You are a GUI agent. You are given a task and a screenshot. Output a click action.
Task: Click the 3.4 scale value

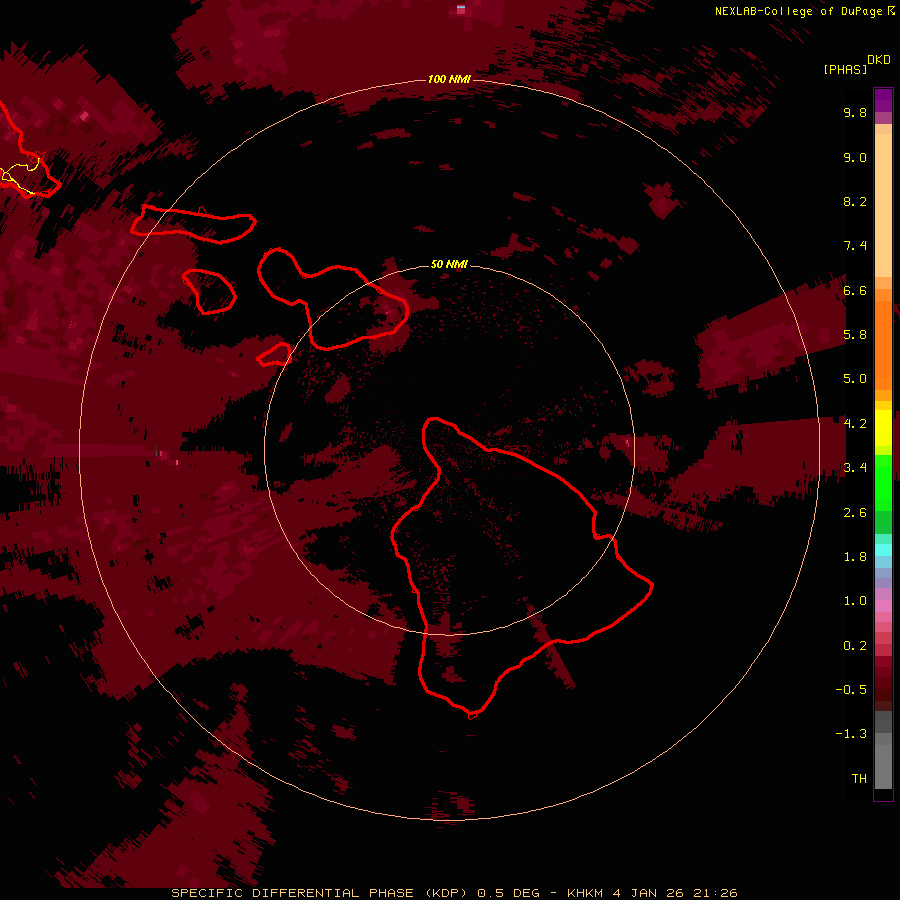pyautogui.click(x=855, y=468)
